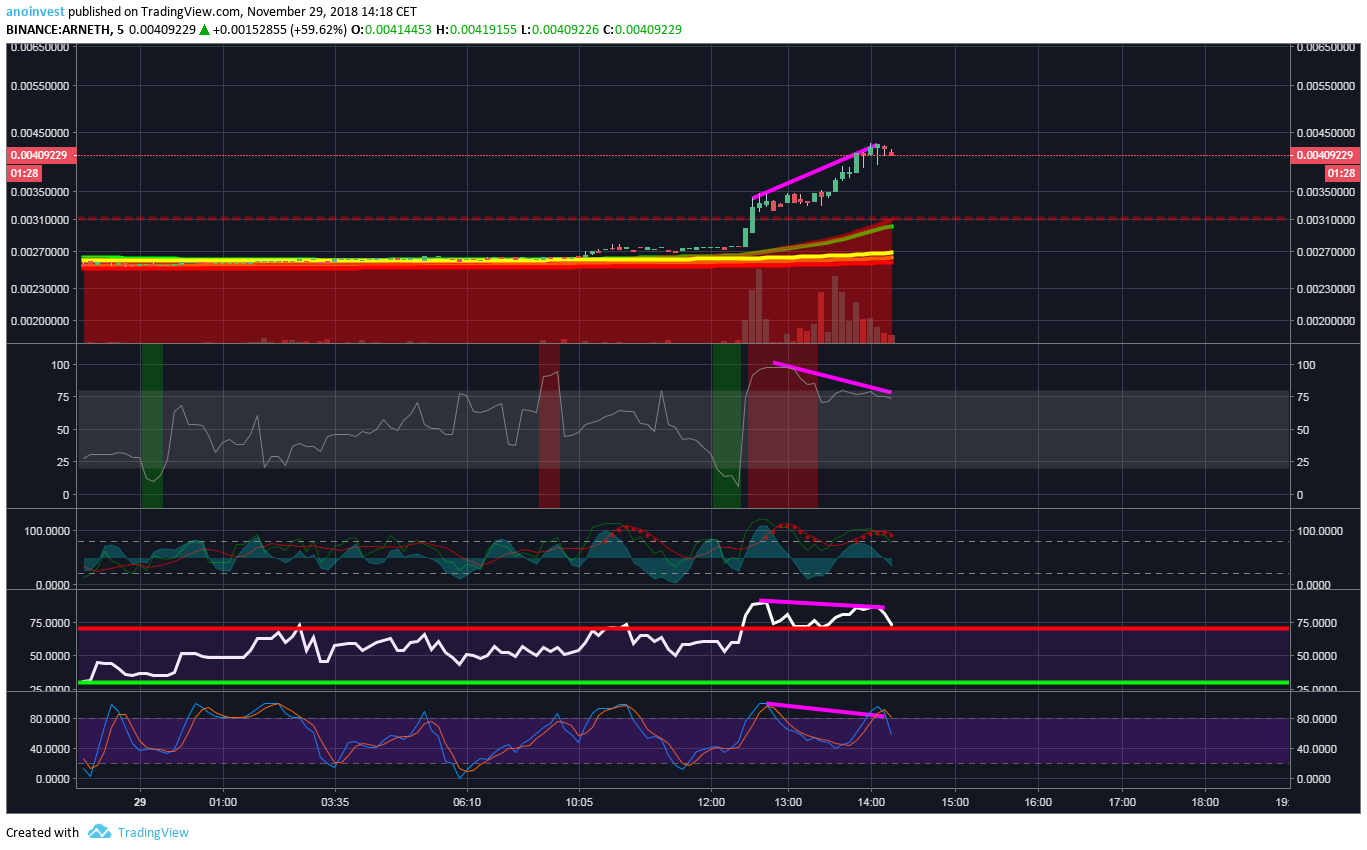
Task: Click 0.00230000 on the left price axis
Action: click(40, 289)
